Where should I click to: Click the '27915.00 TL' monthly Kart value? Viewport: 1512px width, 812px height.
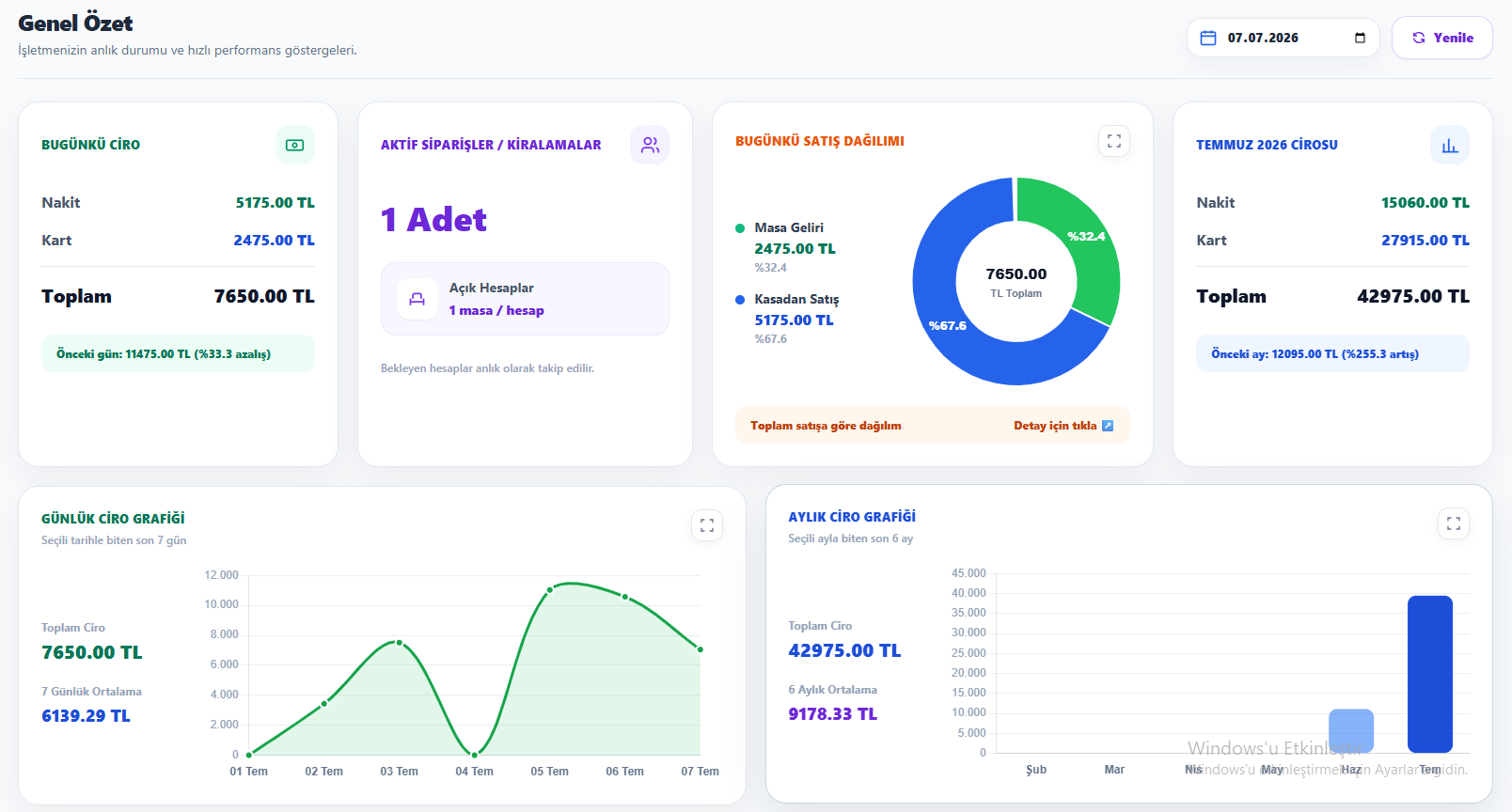(x=1425, y=241)
